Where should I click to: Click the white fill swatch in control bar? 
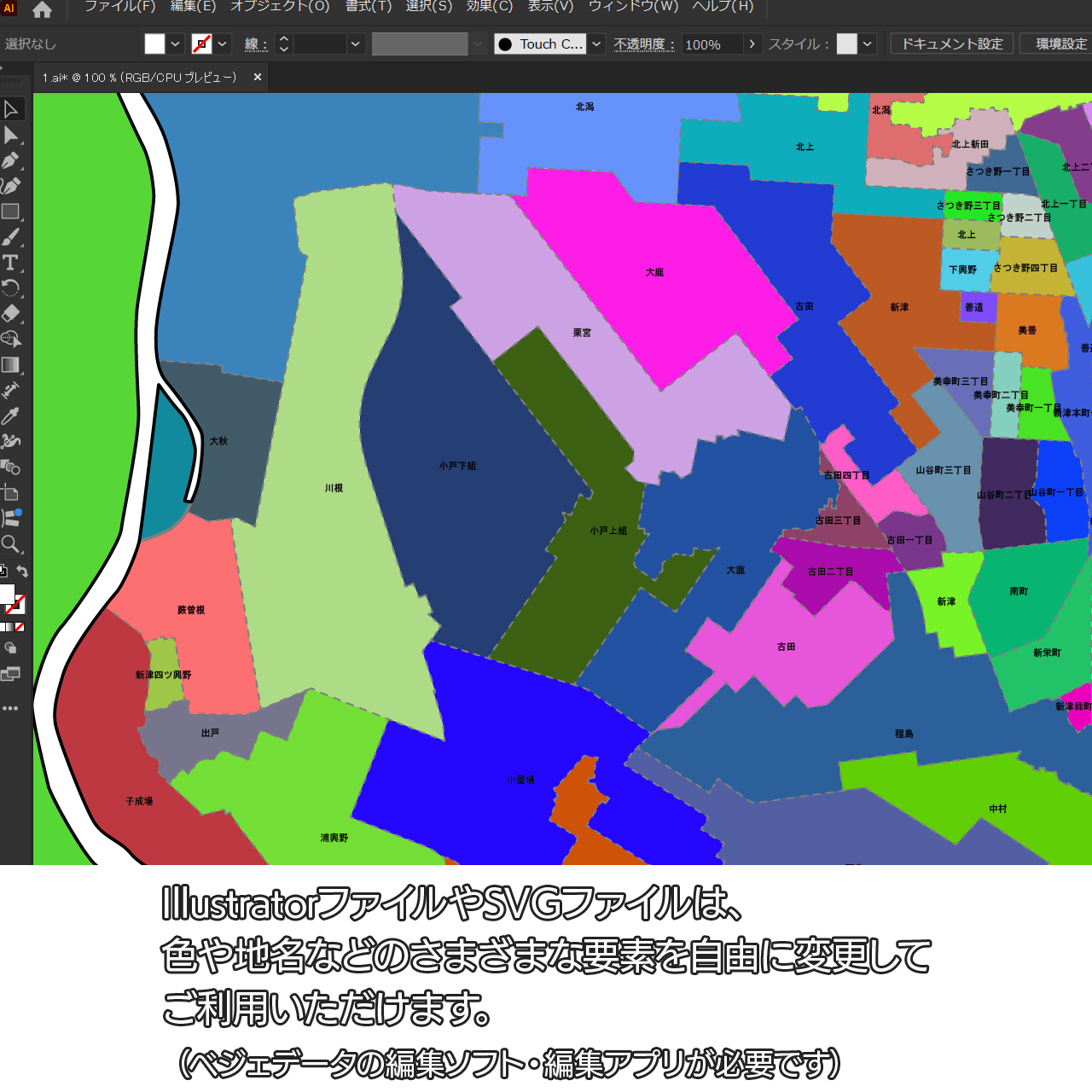click(x=154, y=44)
